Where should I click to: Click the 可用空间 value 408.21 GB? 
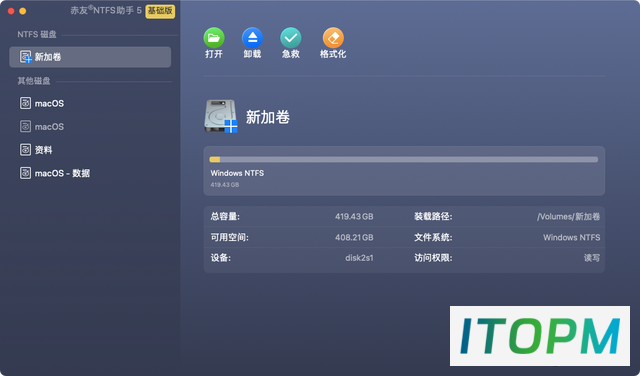(x=354, y=237)
